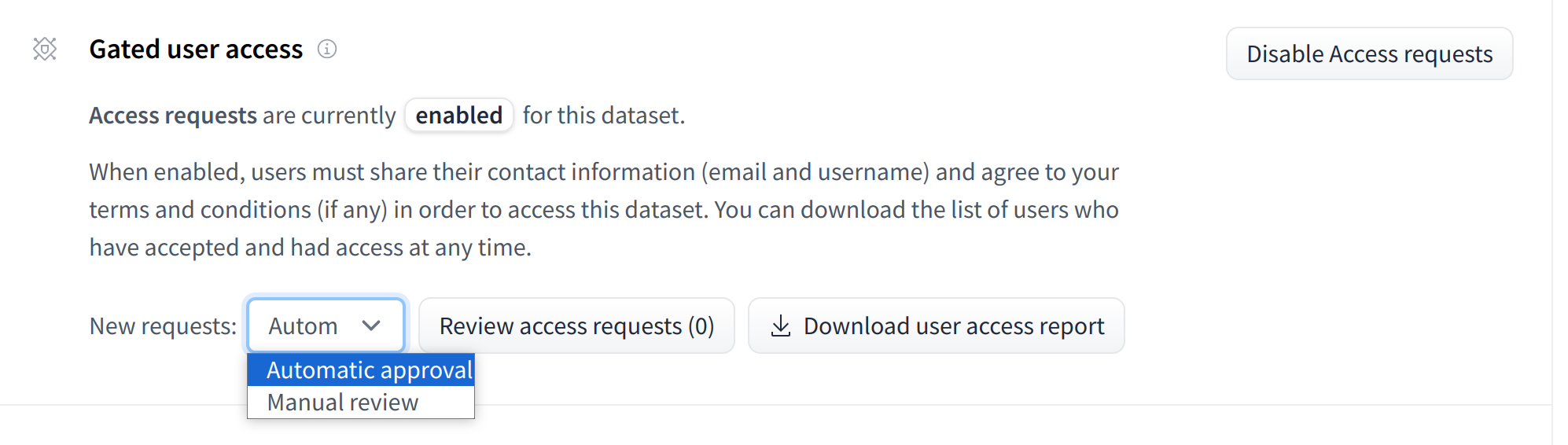Click the "enabled" status badge
The height and width of the screenshot is (445, 1568).
point(458,116)
